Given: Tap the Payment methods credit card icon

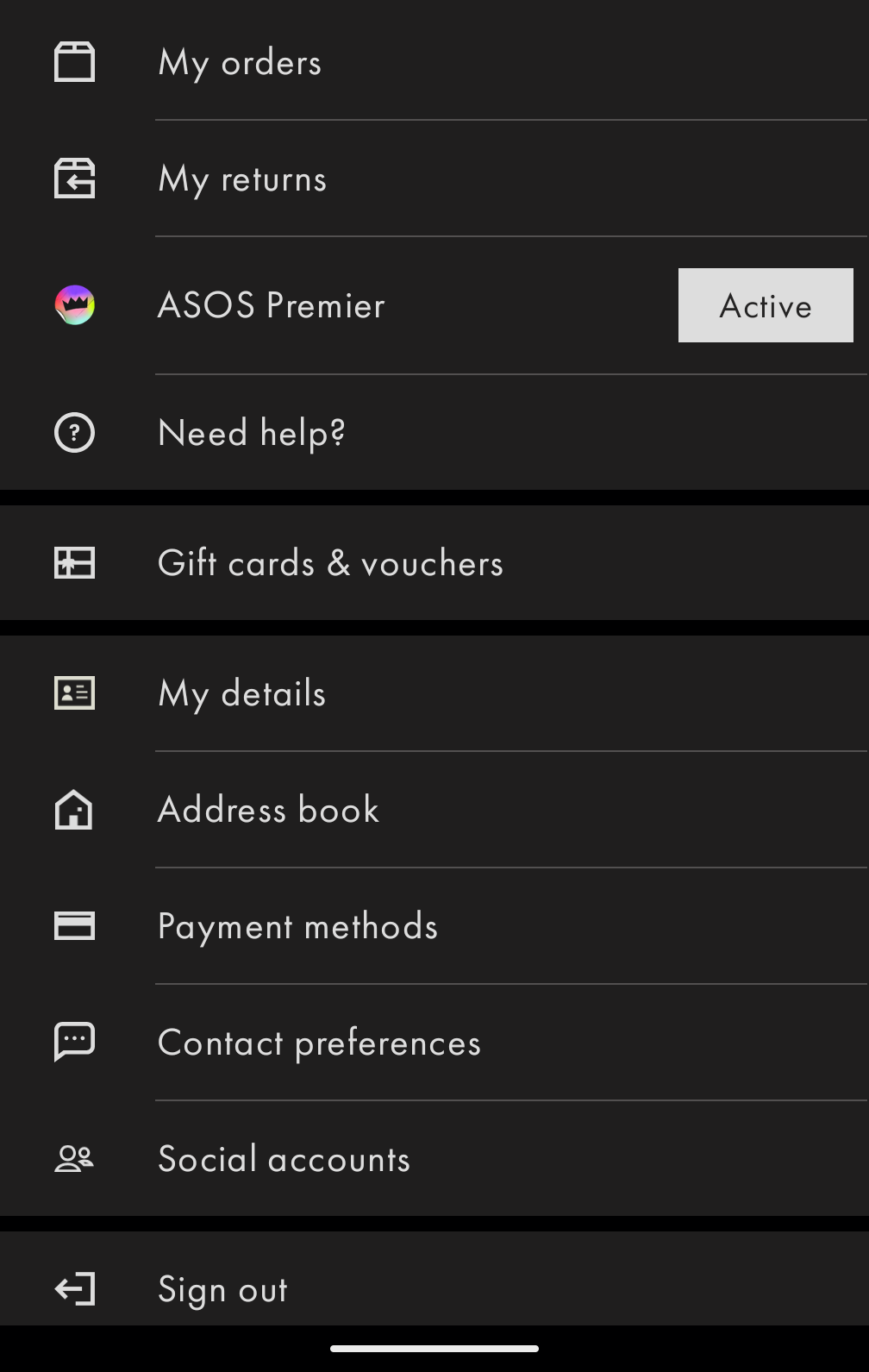Looking at the screenshot, I should (74, 926).
